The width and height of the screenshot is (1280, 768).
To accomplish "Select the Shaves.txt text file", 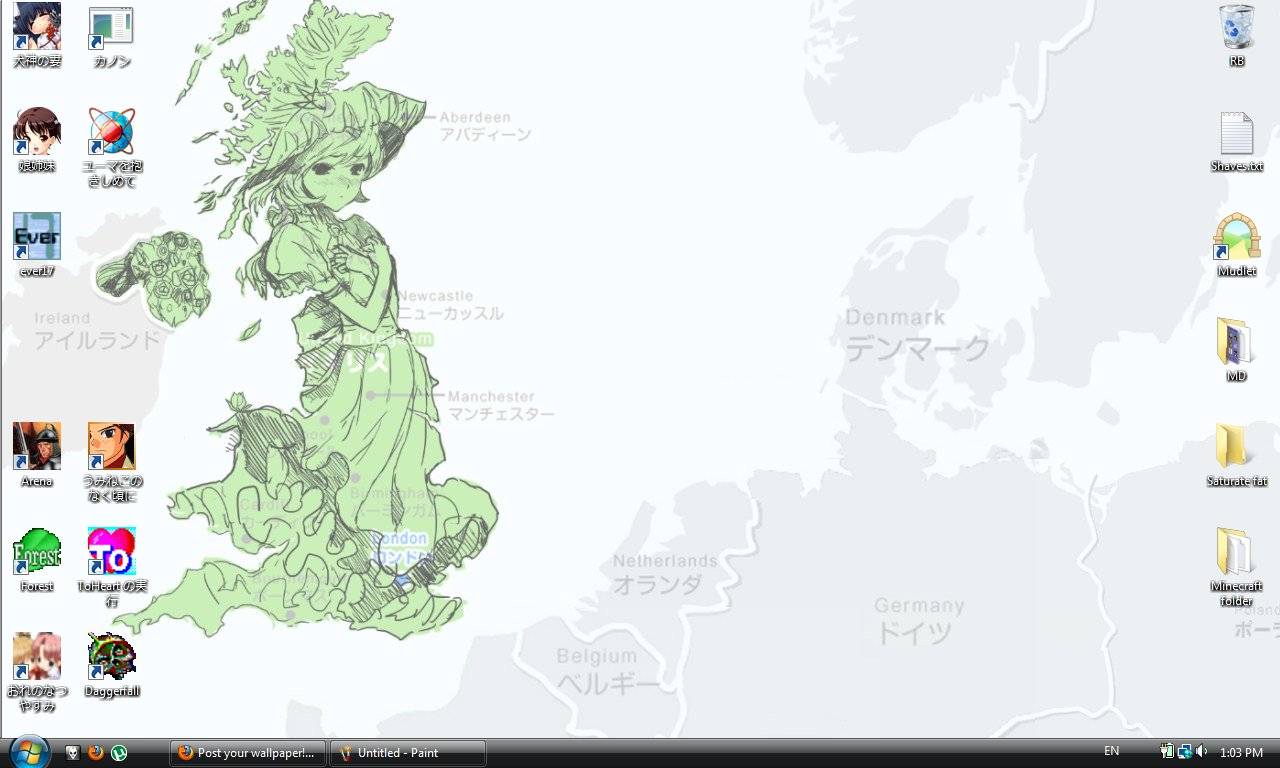I will pyautogui.click(x=1236, y=133).
